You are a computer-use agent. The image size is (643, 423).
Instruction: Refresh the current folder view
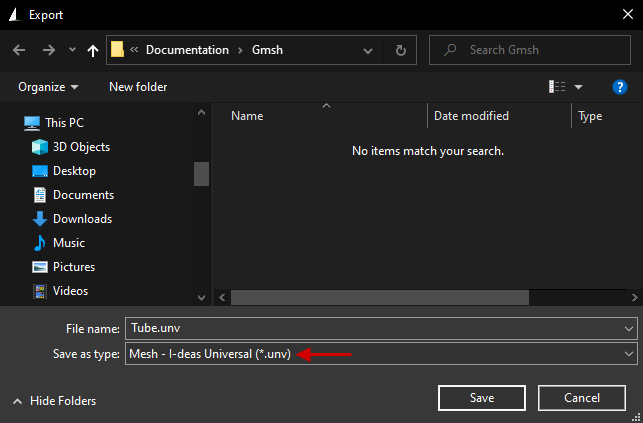[x=401, y=50]
